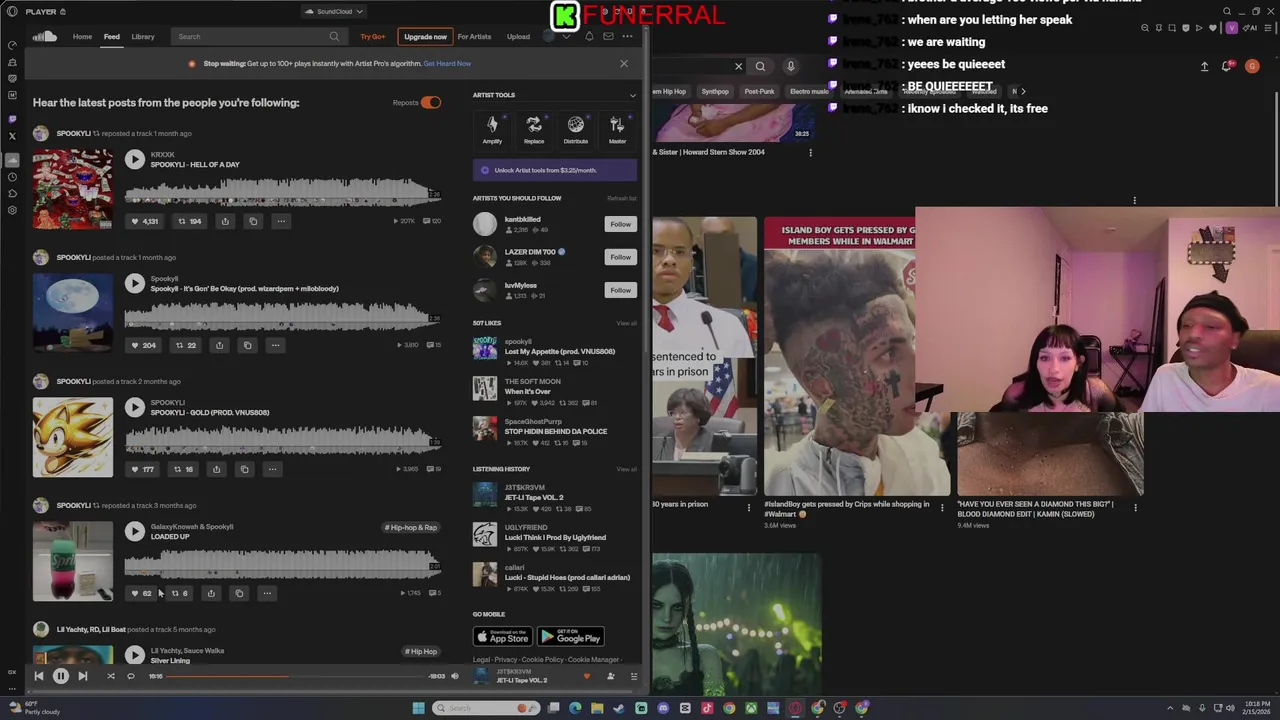The image size is (1280, 720).
Task: Pause the current track in player bar
Action: (x=61, y=677)
